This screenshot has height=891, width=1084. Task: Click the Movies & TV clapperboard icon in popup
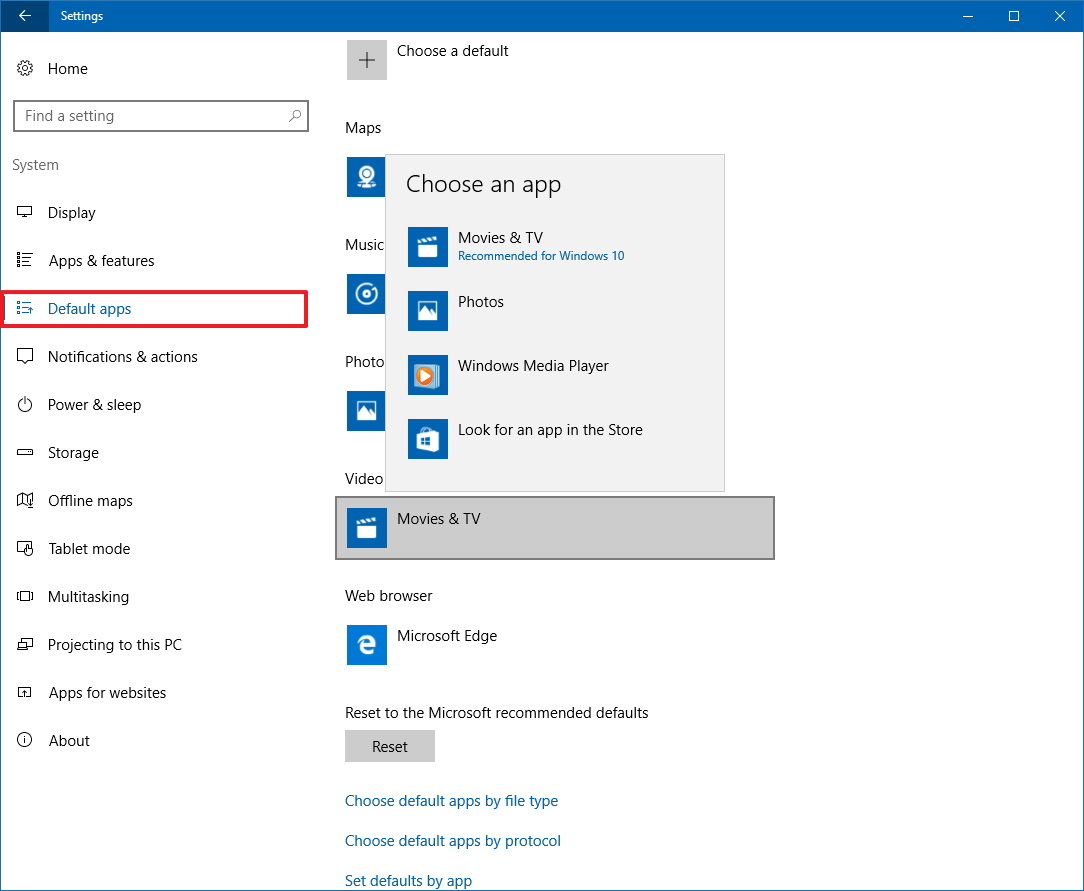coord(428,247)
